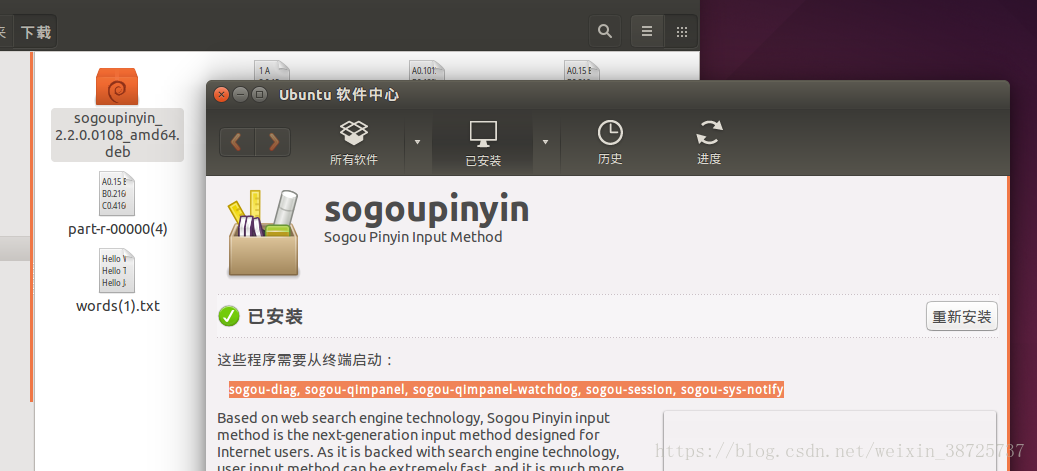Click the Ubuntu 软件中心 window title
The image size is (1037, 471).
pyautogui.click(x=339, y=95)
